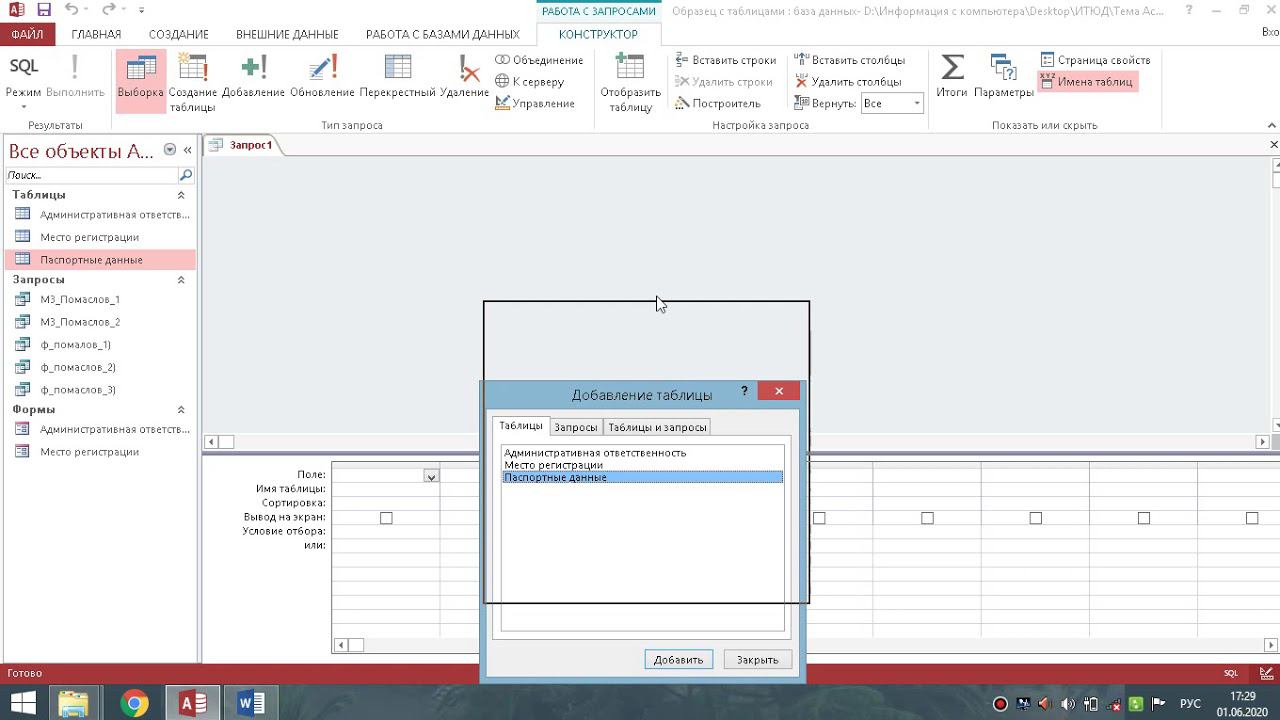Search objects using the magnifier icon

coord(185,175)
